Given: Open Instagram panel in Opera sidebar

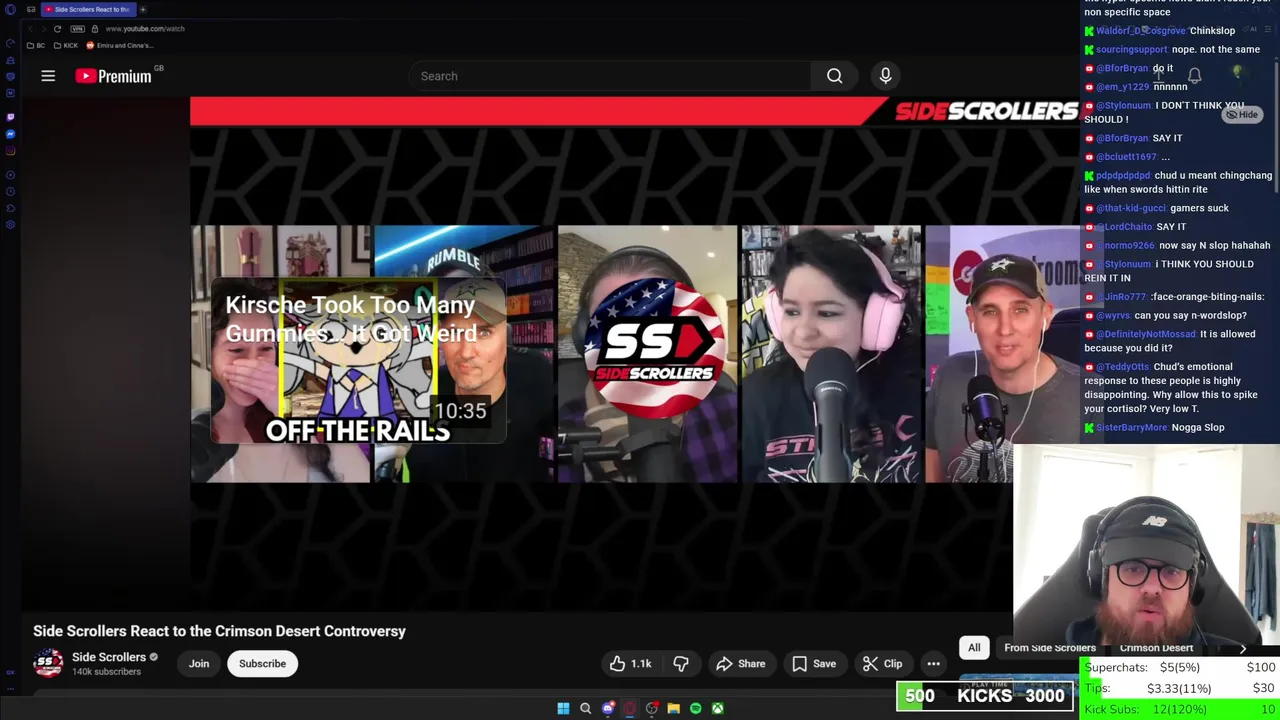Looking at the screenshot, I should [x=11, y=151].
